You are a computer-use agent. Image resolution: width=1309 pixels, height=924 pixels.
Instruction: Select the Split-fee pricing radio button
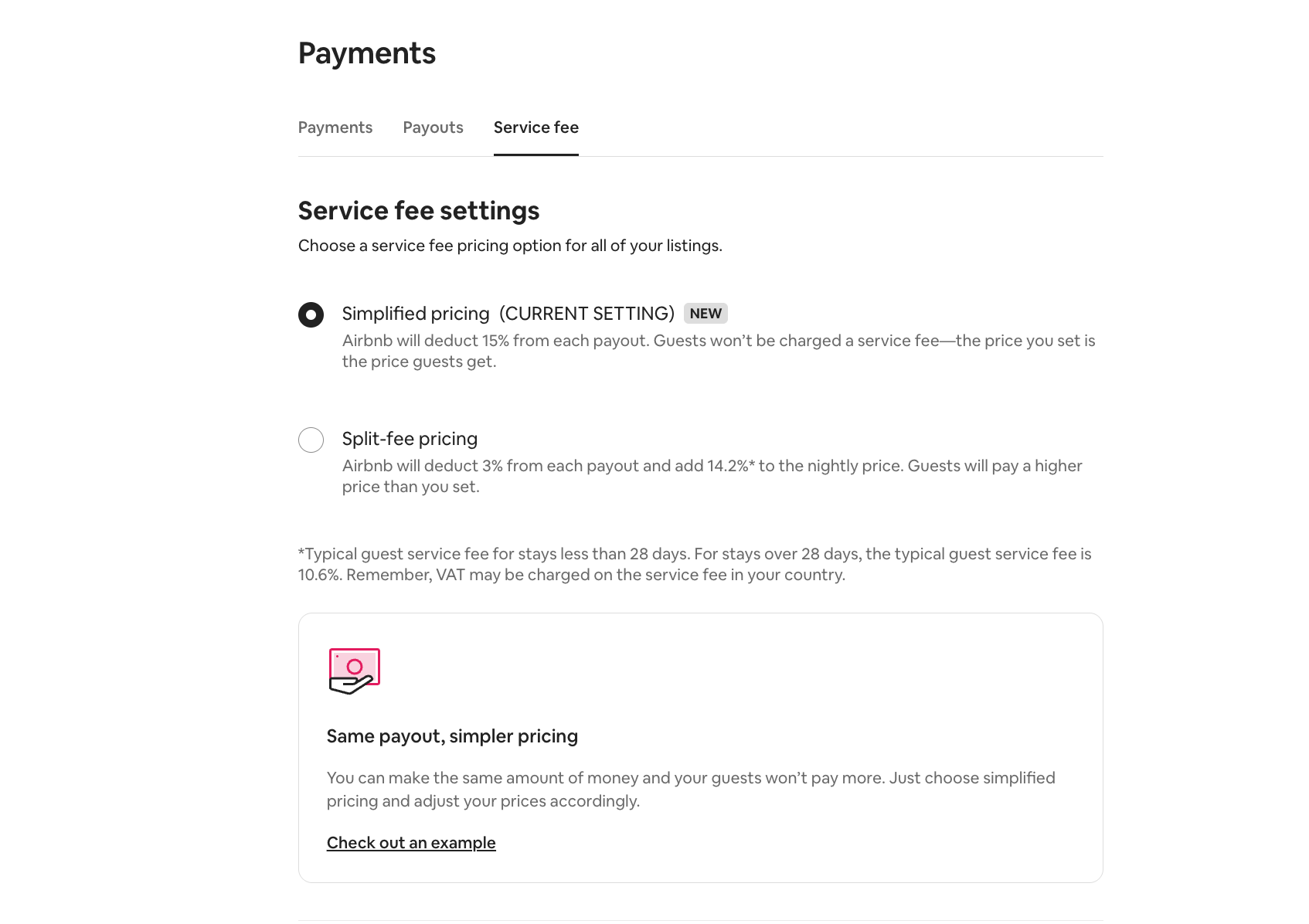(311, 440)
